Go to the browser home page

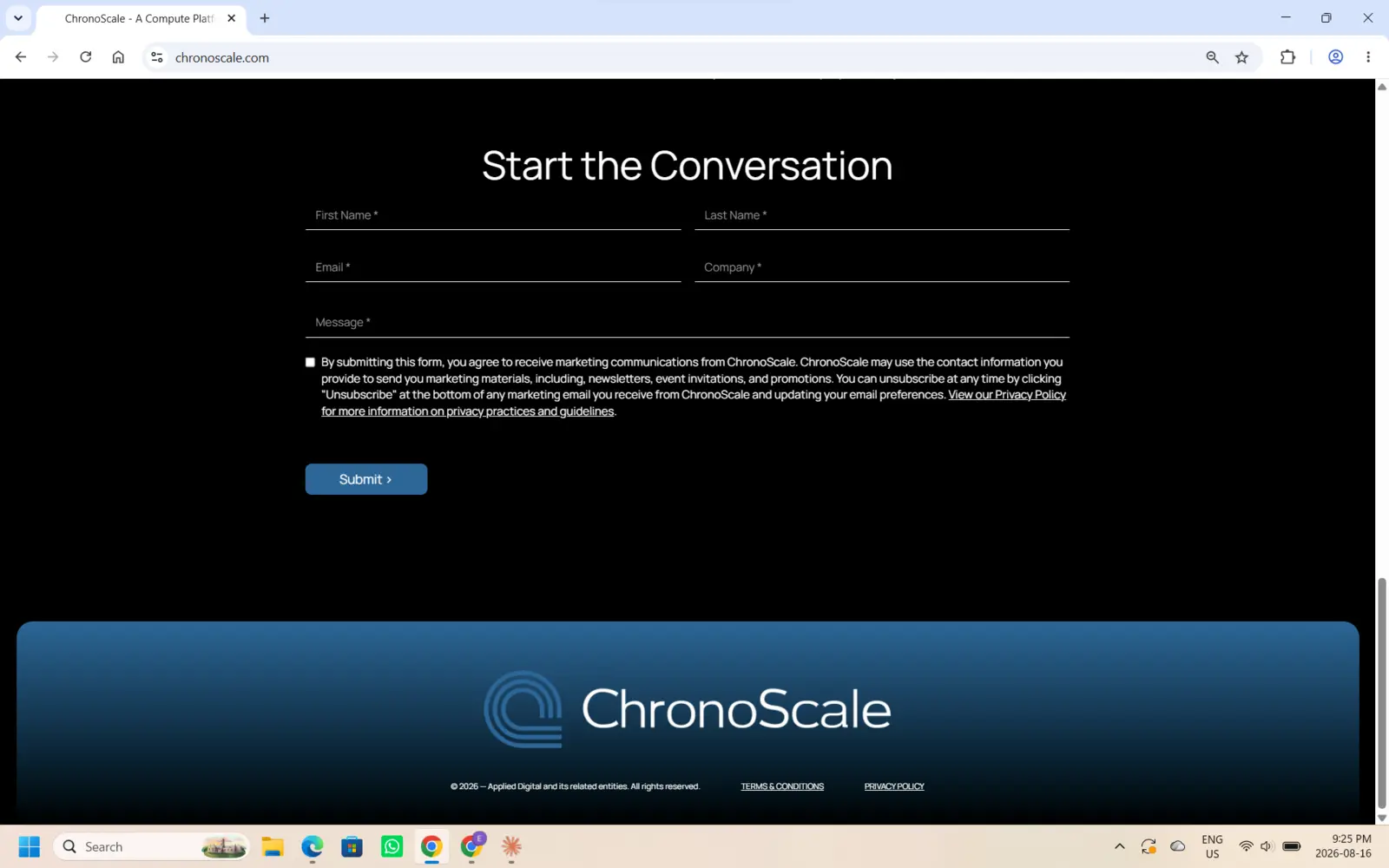[x=118, y=57]
